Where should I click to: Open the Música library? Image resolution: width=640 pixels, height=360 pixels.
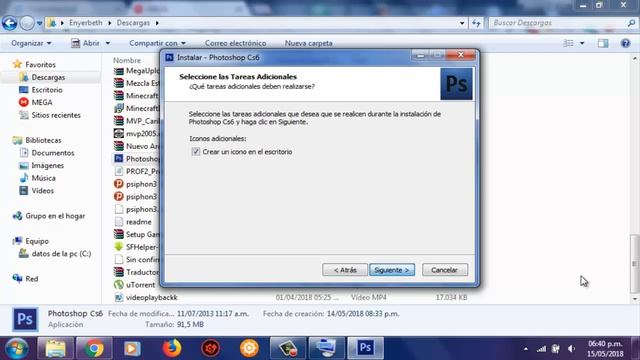tap(43, 178)
